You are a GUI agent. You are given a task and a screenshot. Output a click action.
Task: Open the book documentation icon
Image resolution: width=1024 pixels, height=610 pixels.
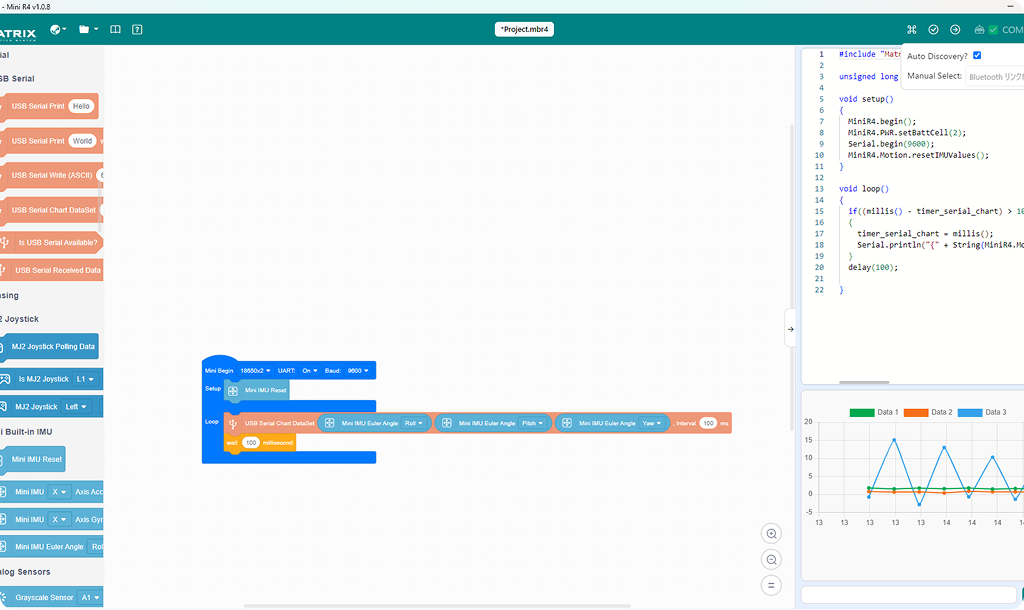116,29
